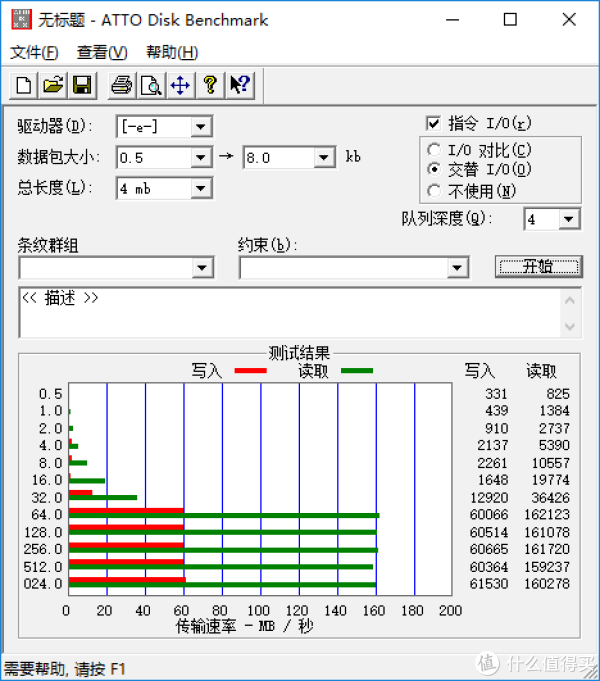Viewport: 600px width, 681px height.
Task: Open the 0.5 packet size start dropdown
Action: [x=200, y=157]
